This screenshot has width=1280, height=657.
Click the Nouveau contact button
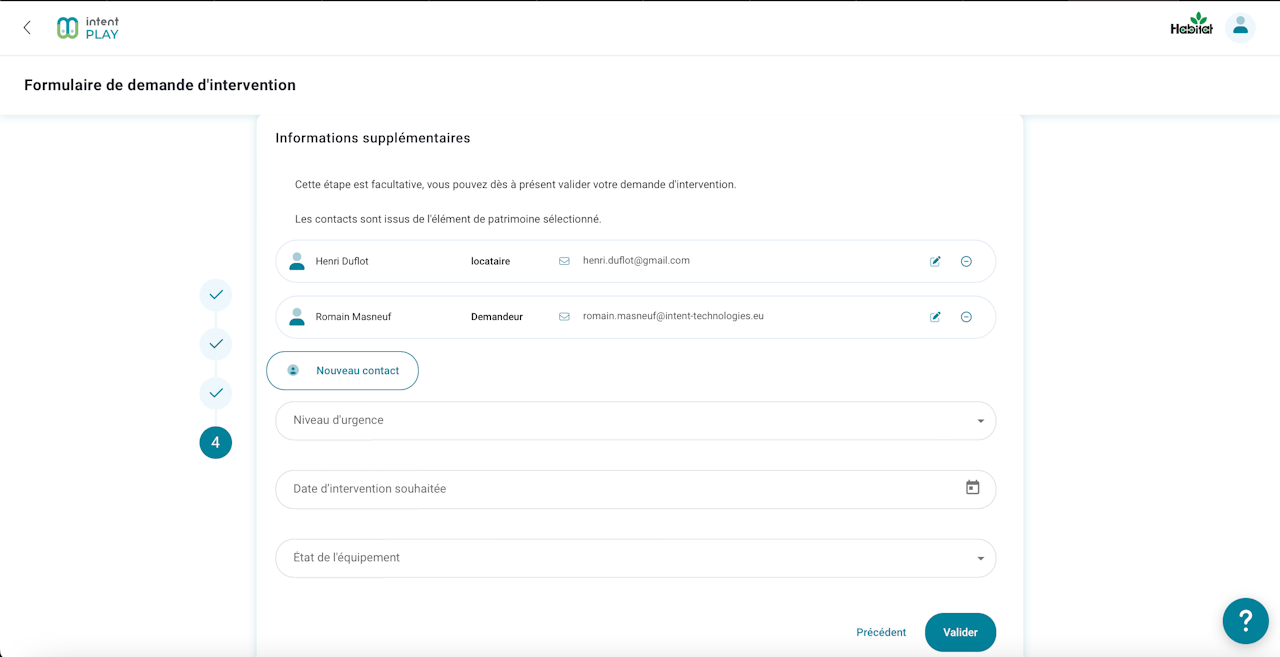pyautogui.click(x=342, y=371)
